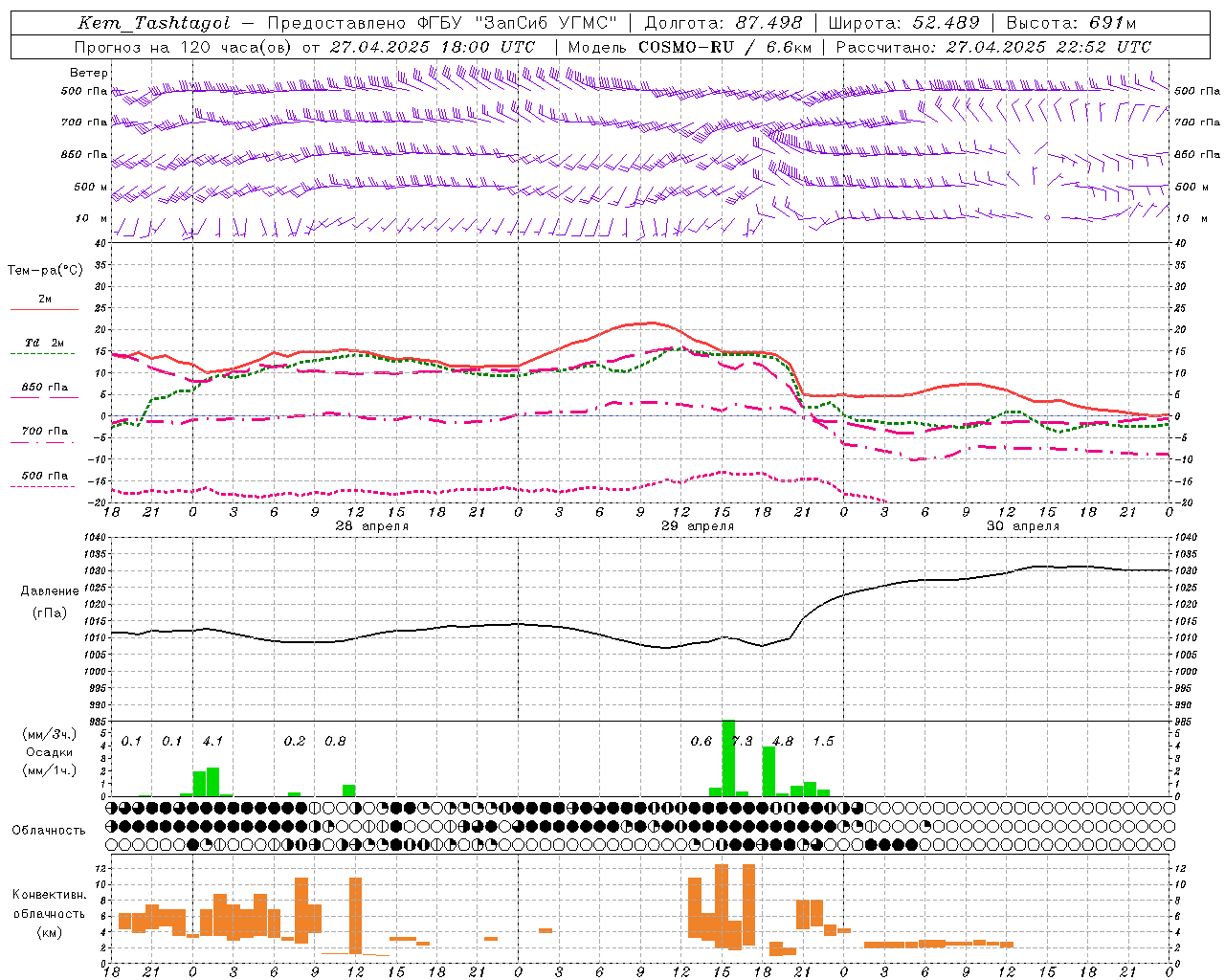Click the Облачность cloud cover label

coord(49,831)
